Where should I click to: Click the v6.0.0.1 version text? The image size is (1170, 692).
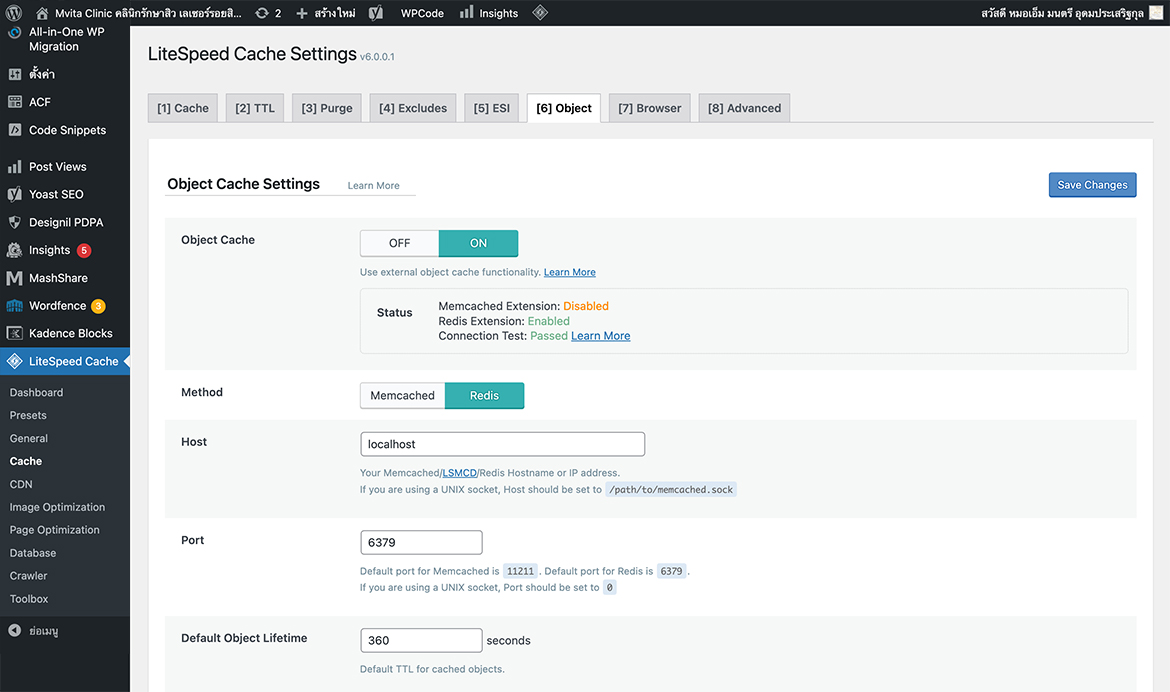pyautogui.click(x=378, y=57)
